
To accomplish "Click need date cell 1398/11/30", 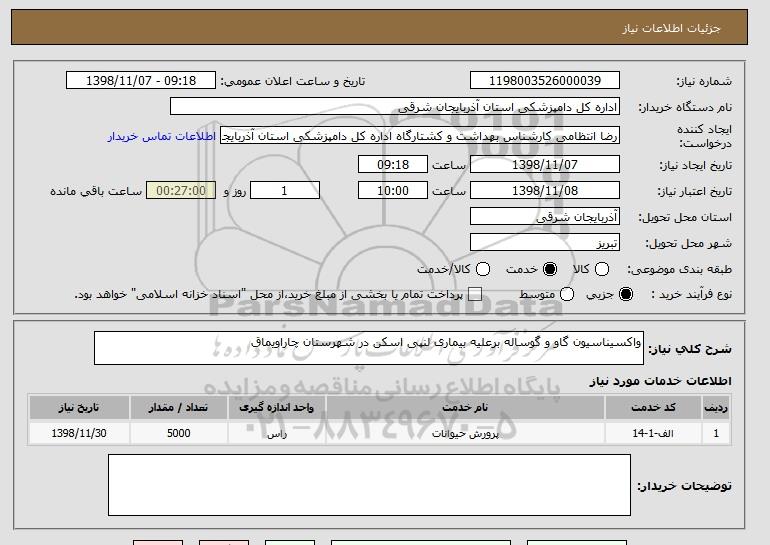I will tap(79, 434).
